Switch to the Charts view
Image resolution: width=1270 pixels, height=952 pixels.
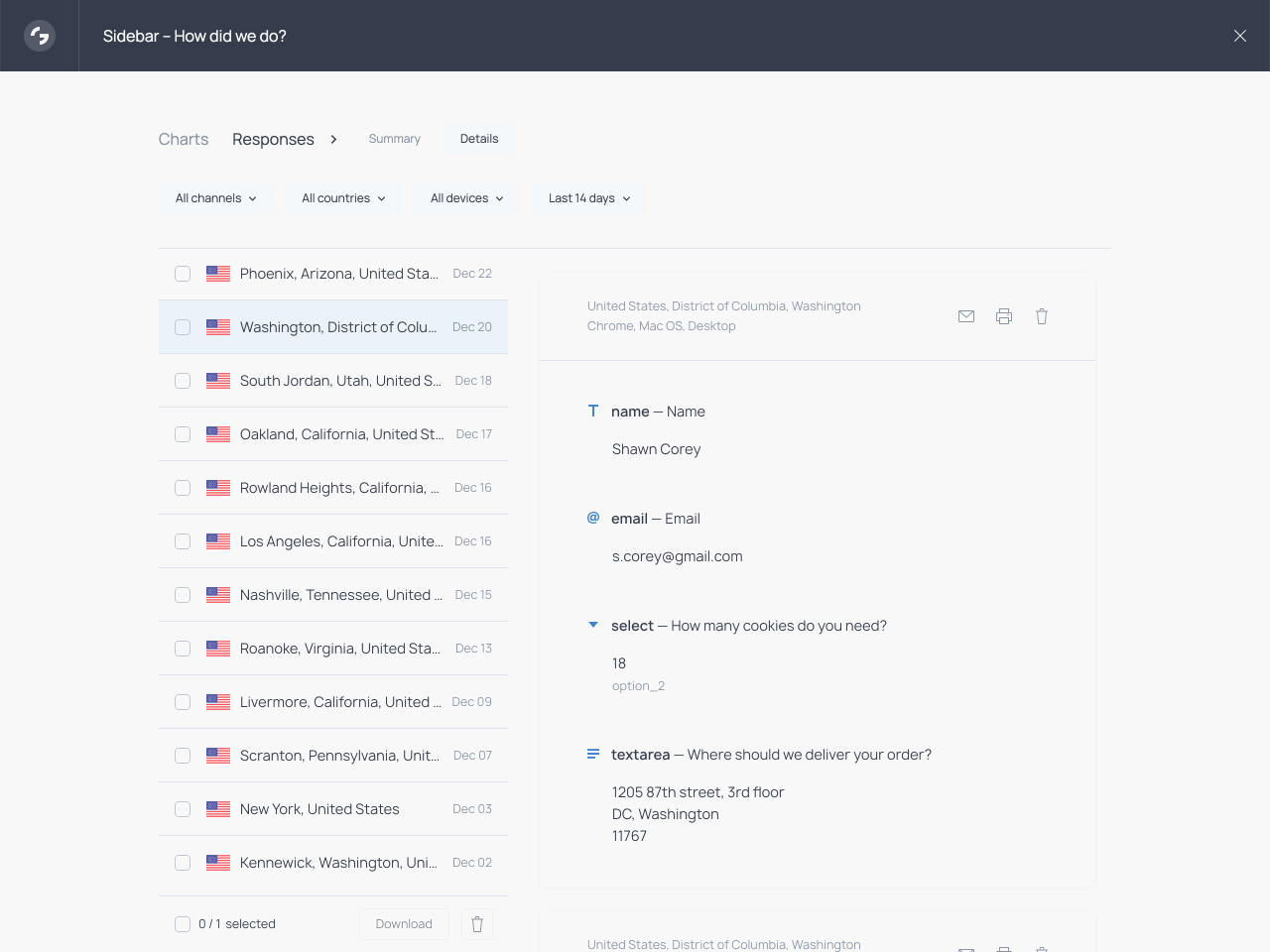[x=183, y=139]
